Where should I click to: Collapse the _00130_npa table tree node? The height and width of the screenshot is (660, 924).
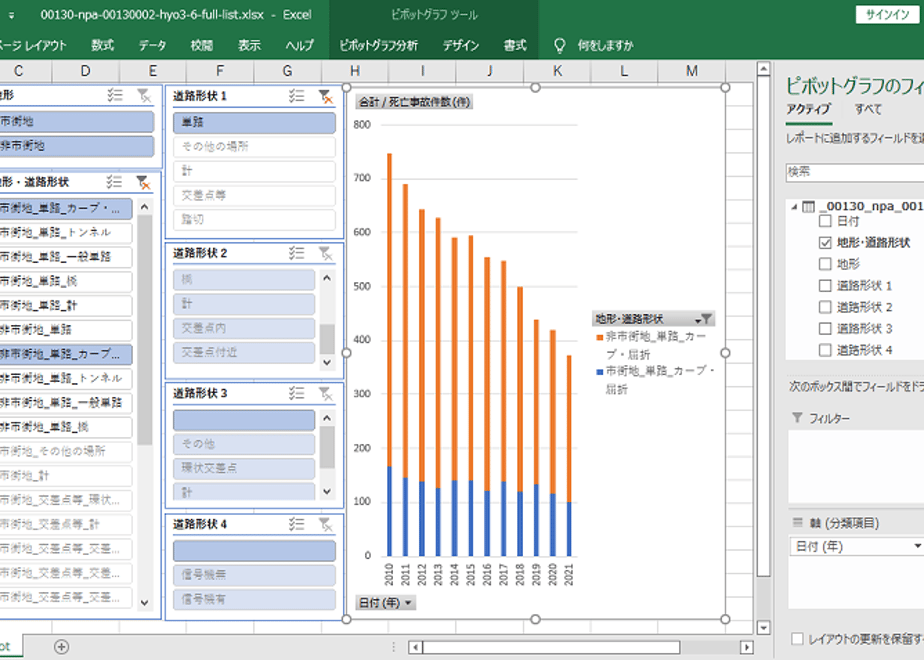point(794,207)
